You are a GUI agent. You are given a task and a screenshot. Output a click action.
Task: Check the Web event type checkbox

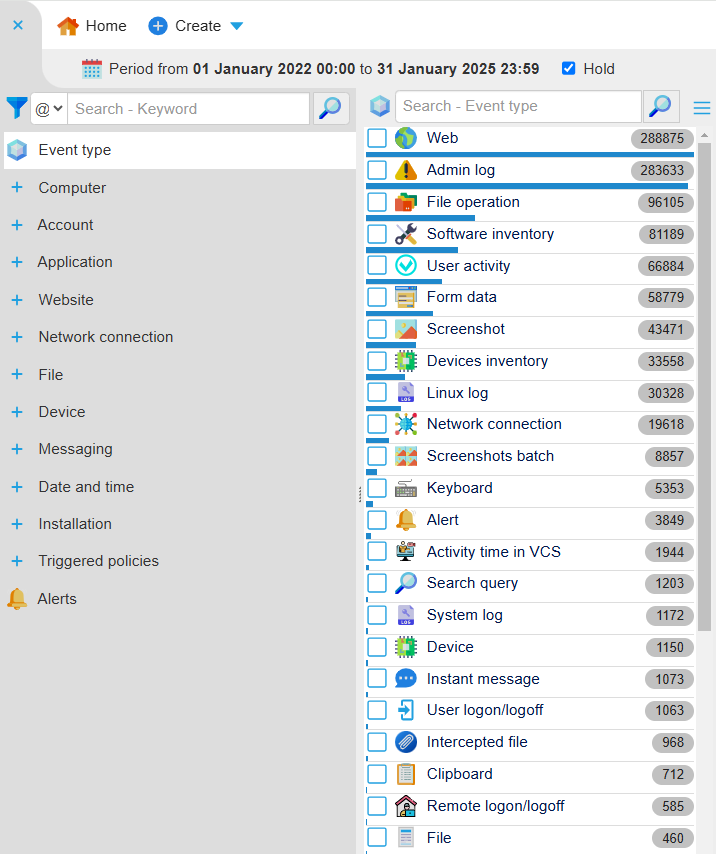(x=377, y=138)
